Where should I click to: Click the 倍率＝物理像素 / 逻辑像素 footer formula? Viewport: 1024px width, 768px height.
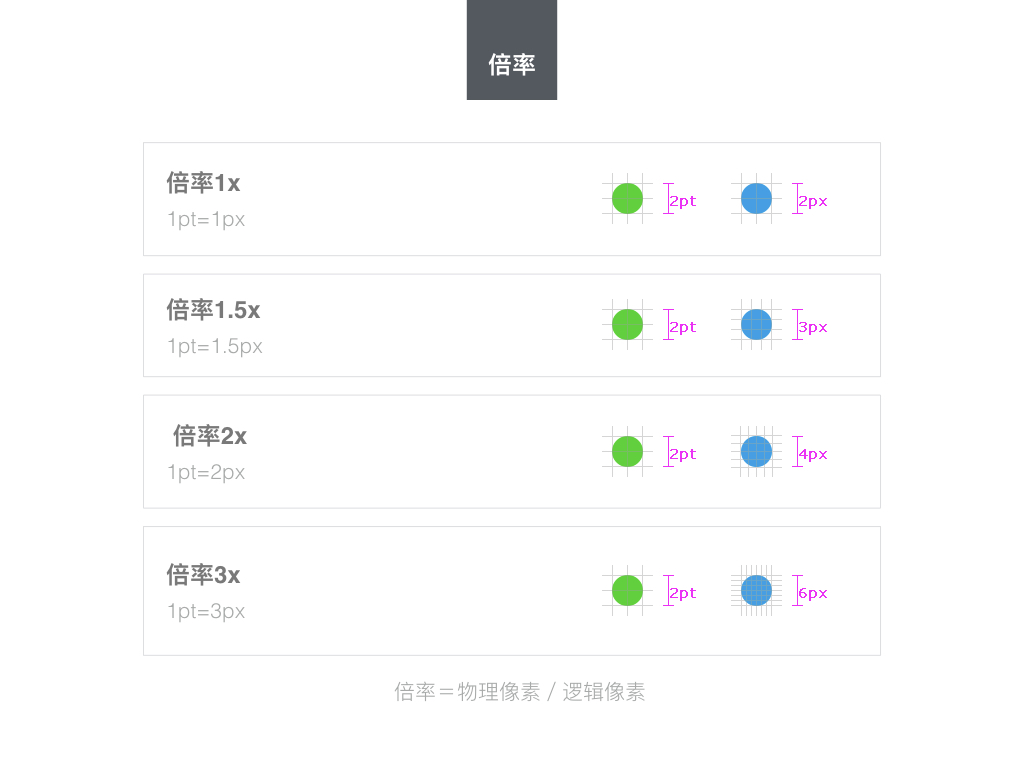click(520, 692)
